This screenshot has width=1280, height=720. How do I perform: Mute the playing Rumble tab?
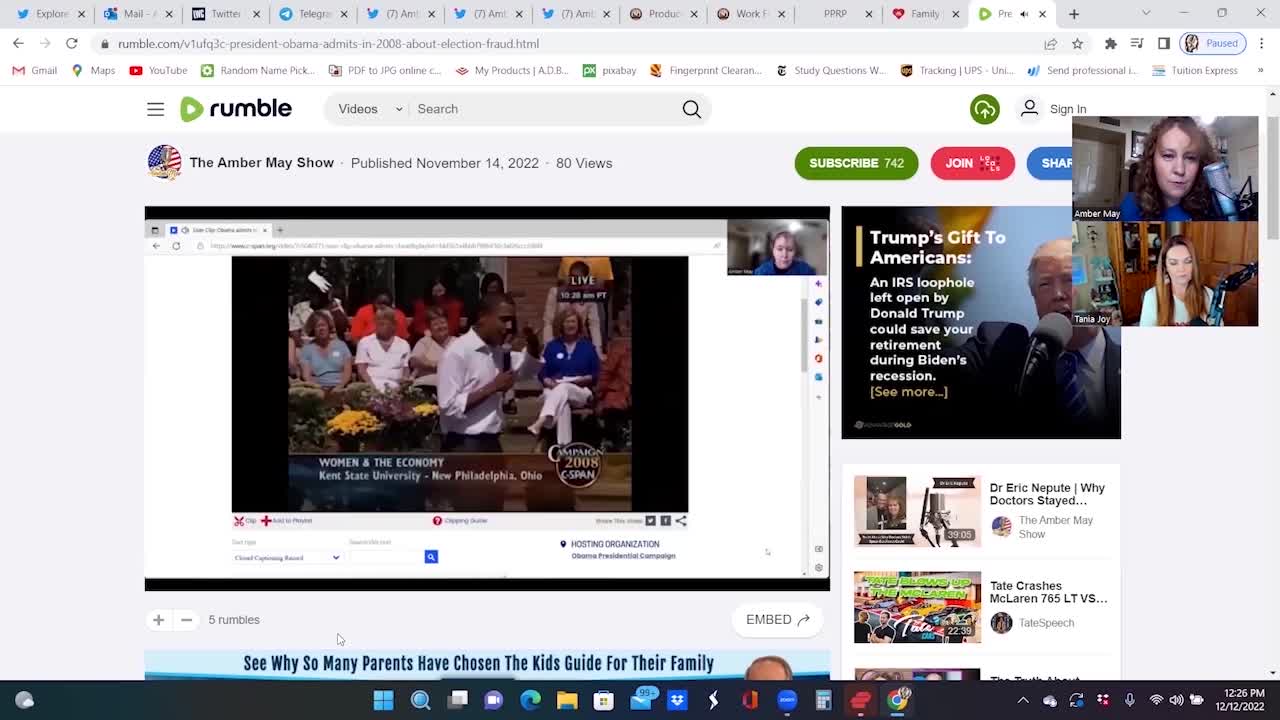pyautogui.click(x=1023, y=14)
